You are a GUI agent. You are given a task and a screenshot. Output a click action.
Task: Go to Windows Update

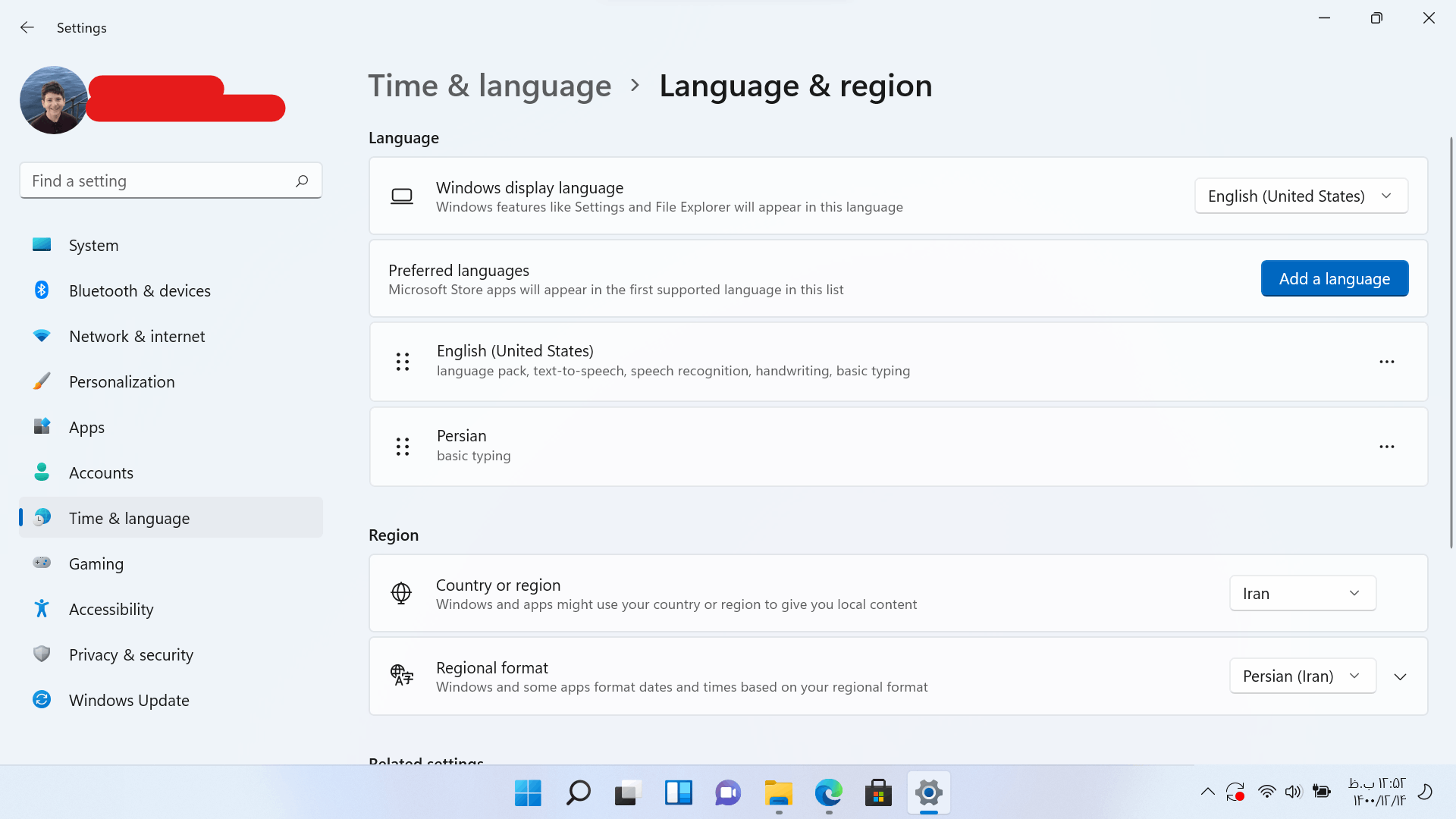point(171,700)
